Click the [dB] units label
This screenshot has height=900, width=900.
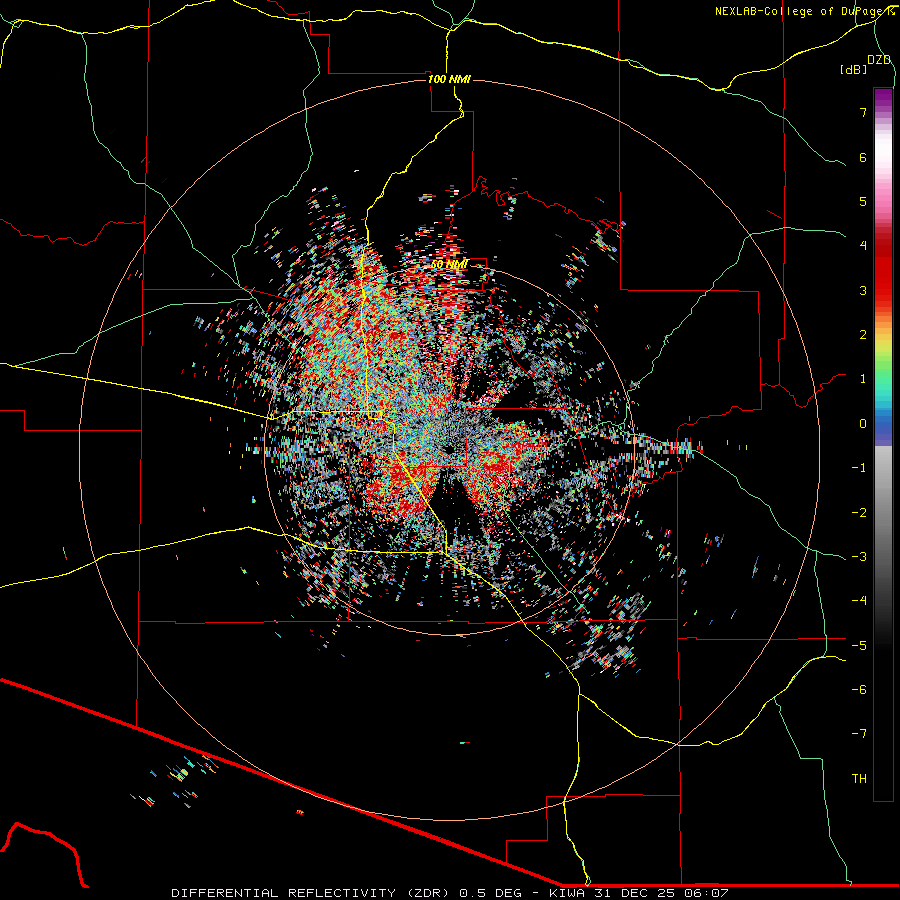(x=853, y=69)
